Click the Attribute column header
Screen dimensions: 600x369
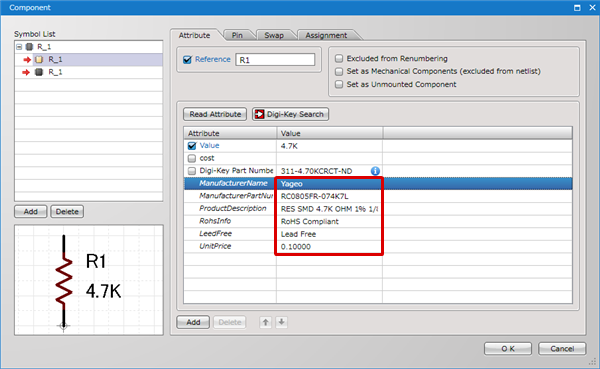coord(230,133)
